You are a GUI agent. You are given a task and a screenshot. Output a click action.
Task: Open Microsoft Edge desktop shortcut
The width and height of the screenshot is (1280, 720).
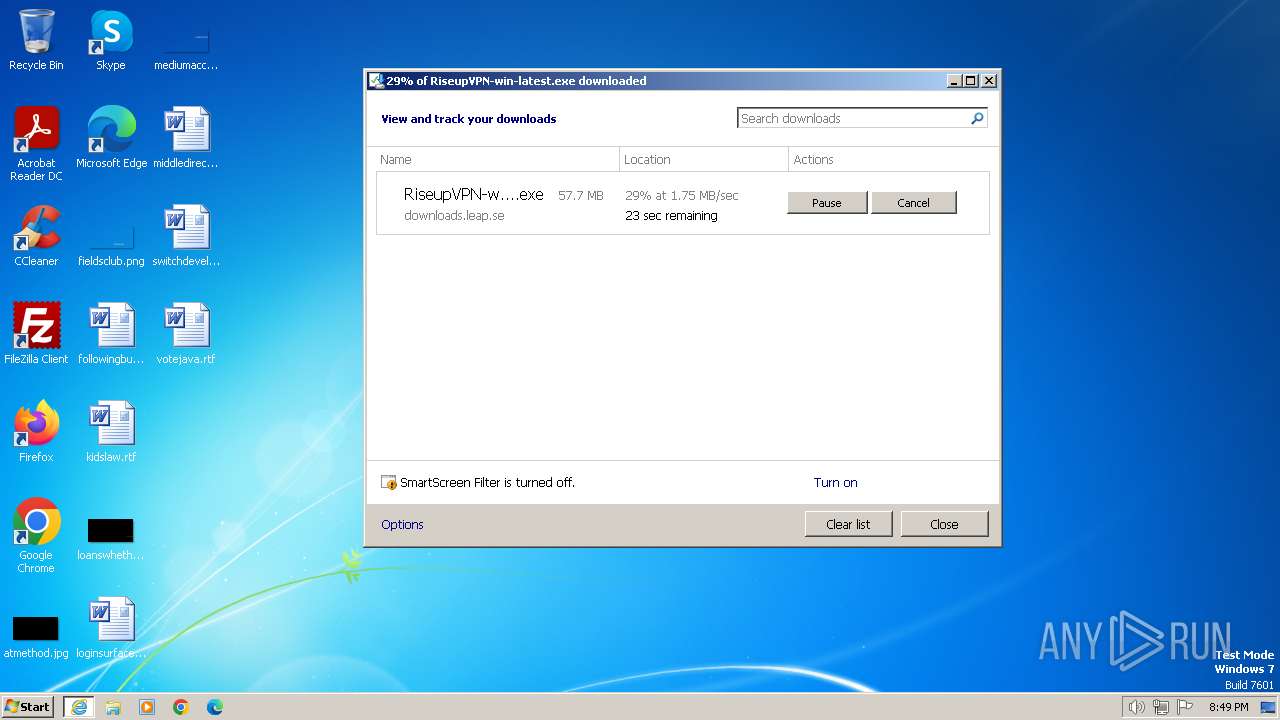(111, 138)
